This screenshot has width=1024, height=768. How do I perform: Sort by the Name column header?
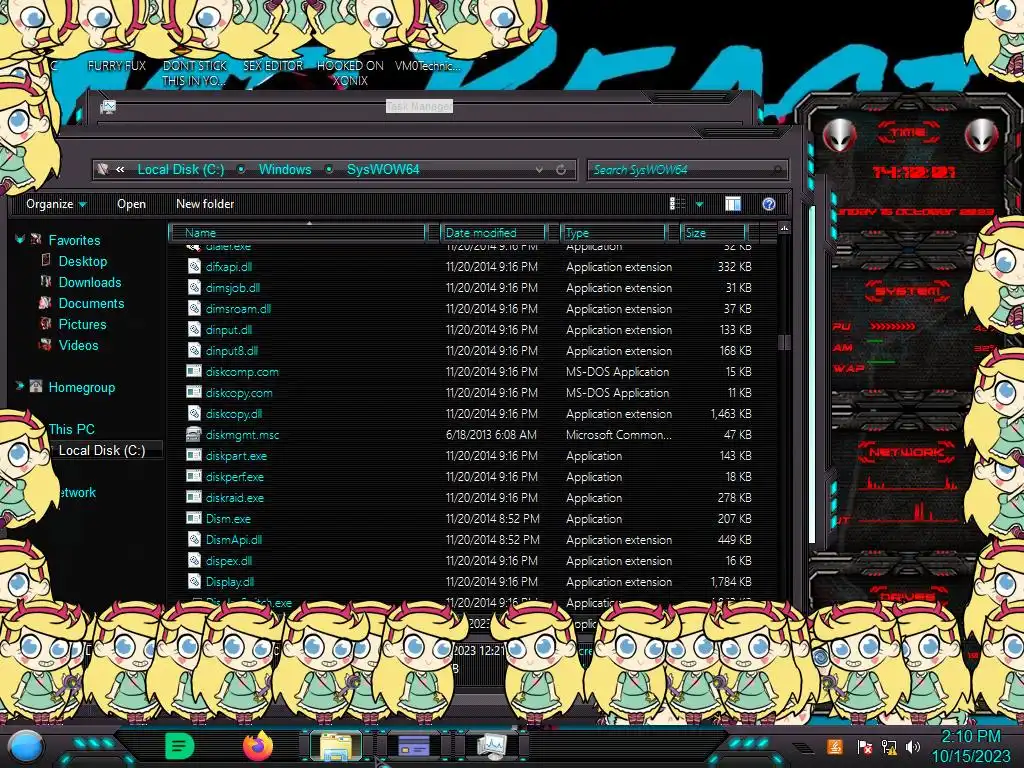298,232
